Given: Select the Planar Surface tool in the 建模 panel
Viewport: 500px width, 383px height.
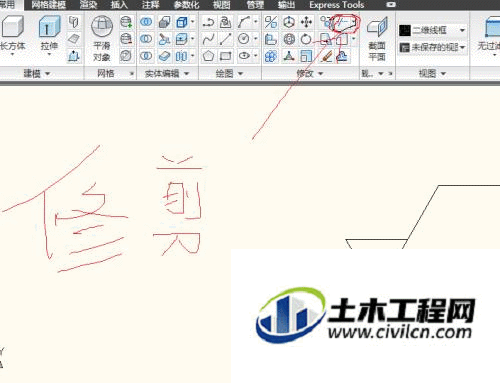Looking at the screenshot, I should 74,39.
